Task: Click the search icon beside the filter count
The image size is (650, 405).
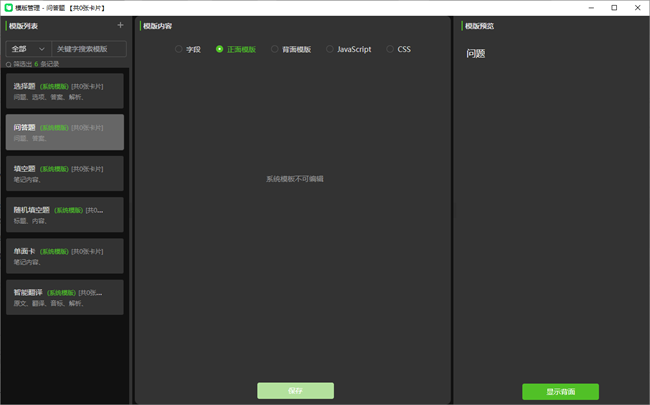Action: tap(9, 63)
